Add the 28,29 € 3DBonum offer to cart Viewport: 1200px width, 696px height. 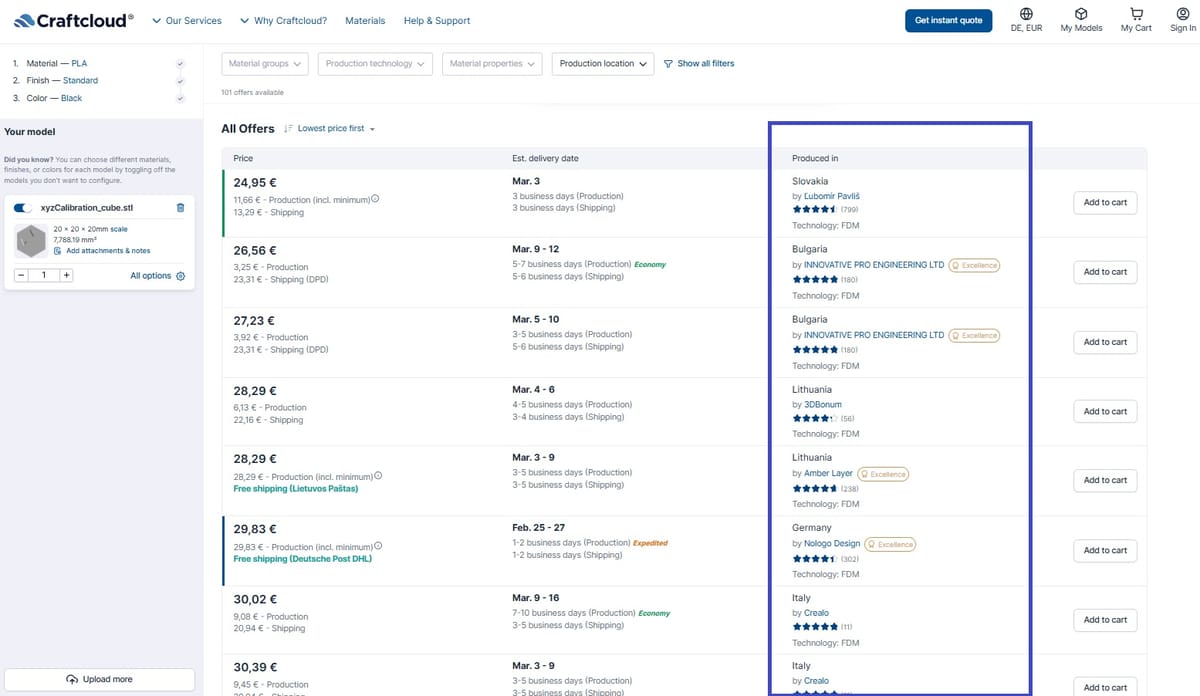(1105, 411)
